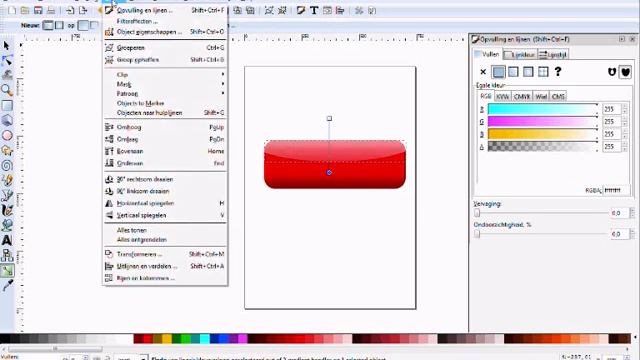The width and height of the screenshot is (640, 360).
Task: Set fill to no paint (X)
Action: point(483,72)
